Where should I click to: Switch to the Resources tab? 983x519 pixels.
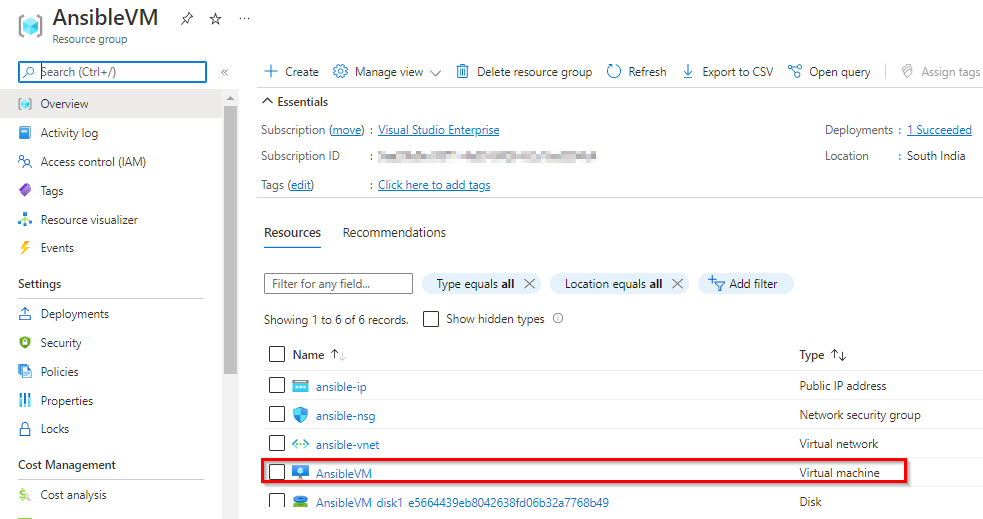tap(292, 233)
